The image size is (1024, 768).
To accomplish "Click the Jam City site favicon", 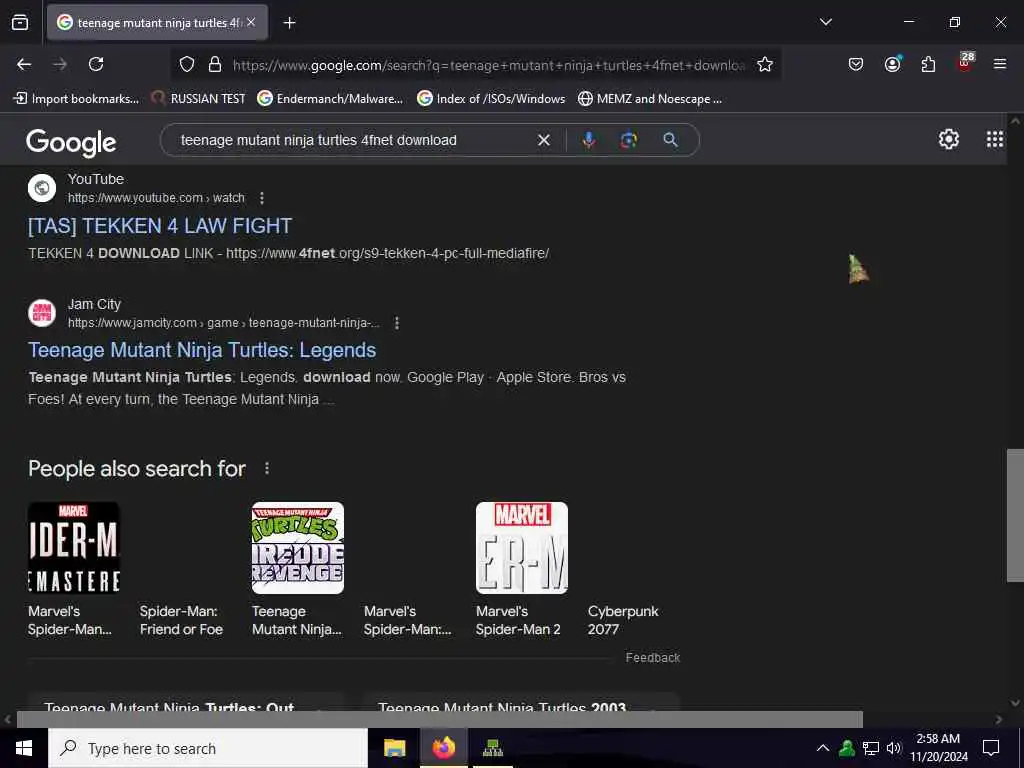I will coord(42,313).
